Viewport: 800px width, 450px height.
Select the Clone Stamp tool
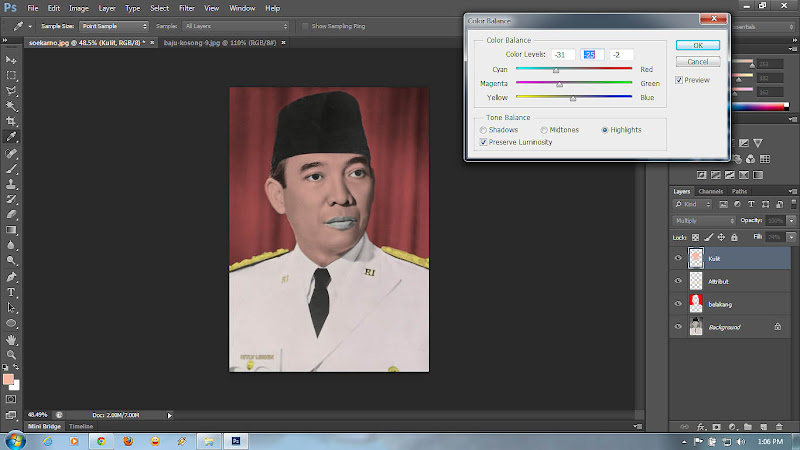tap(11, 184)
